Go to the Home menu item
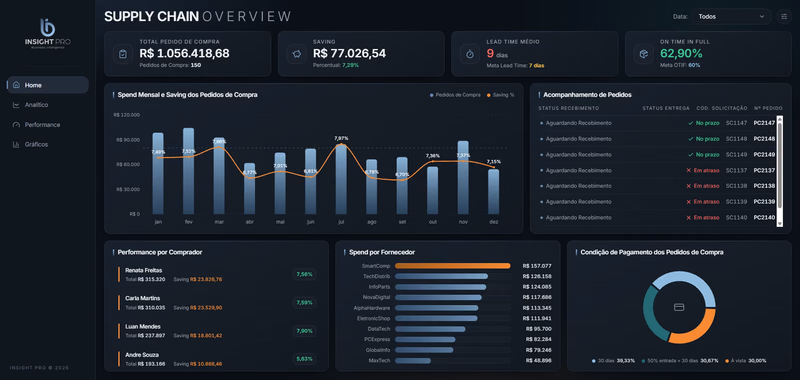The image size is (800, 380). [x=47, y=85]
